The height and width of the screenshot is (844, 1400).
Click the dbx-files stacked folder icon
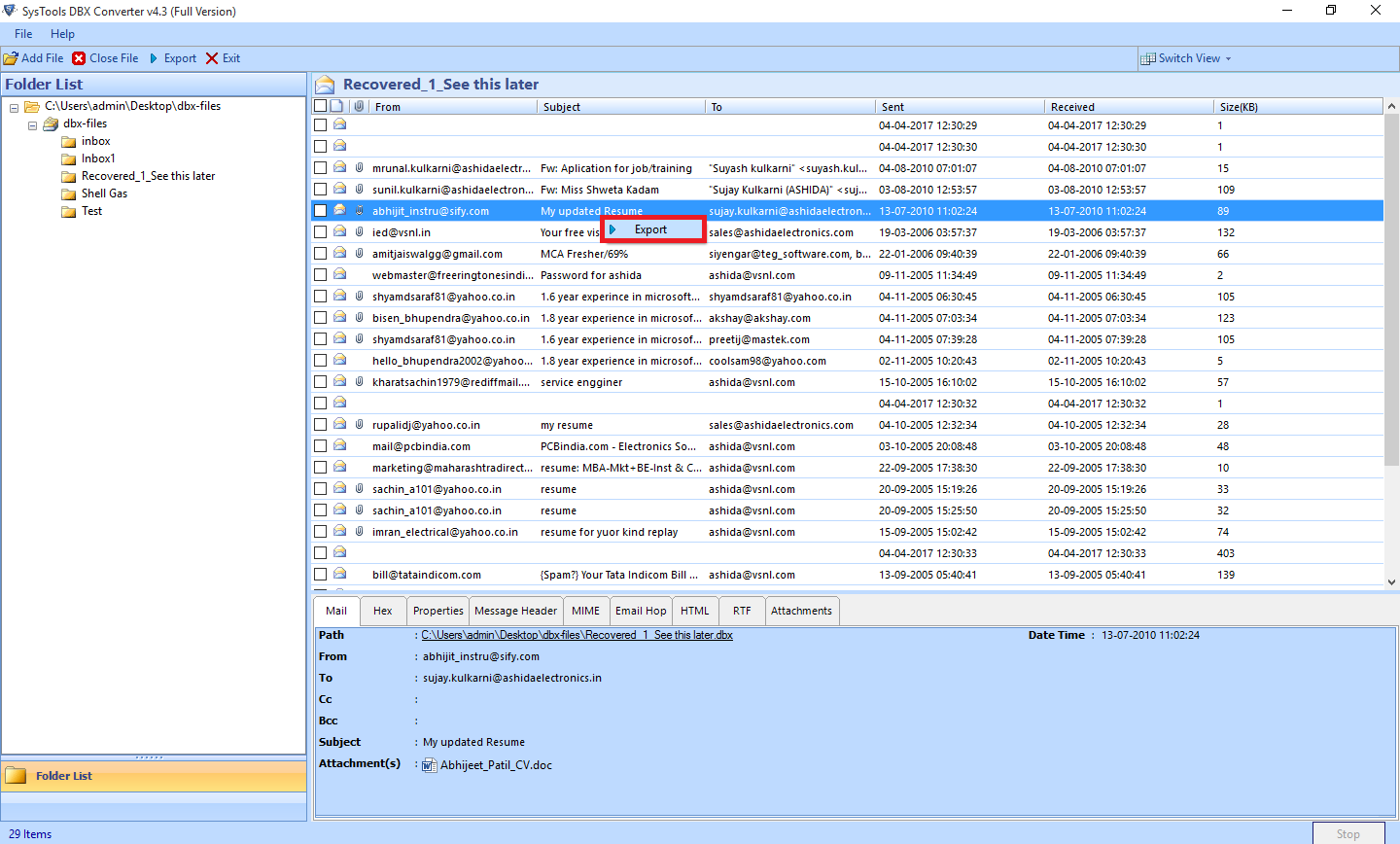[51, 124]
